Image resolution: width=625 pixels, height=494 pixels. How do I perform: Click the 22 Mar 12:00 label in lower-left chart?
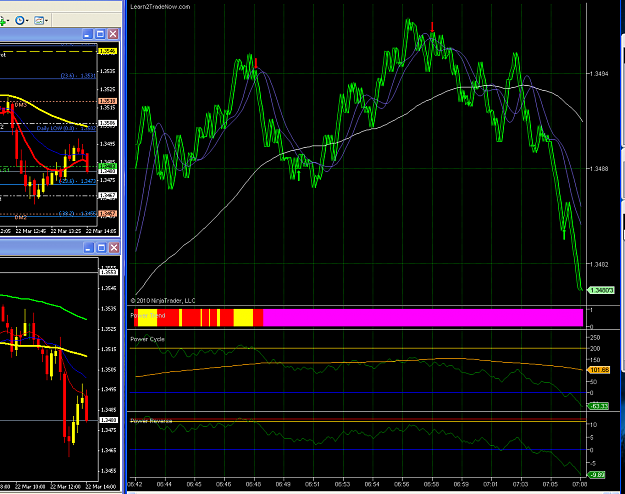(x=65, y=487)
